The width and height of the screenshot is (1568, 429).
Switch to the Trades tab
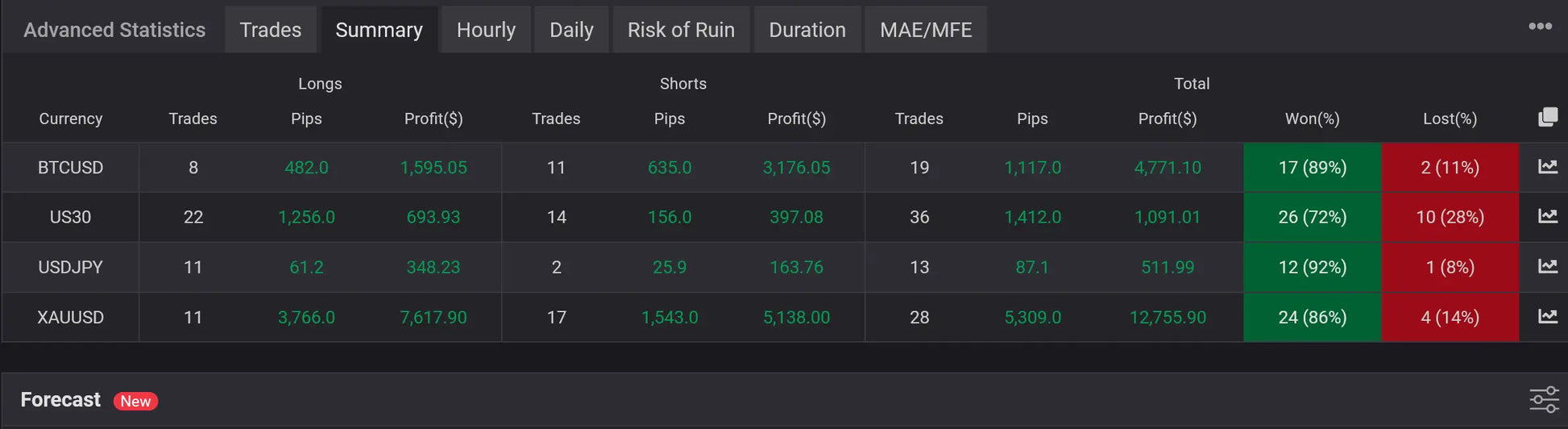tap(271, 30)
